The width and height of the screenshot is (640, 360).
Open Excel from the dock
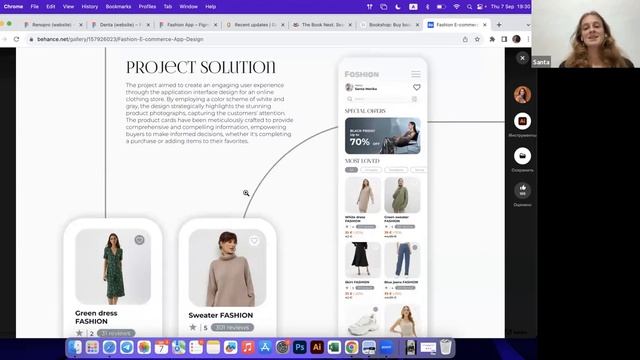coord(334,347)
